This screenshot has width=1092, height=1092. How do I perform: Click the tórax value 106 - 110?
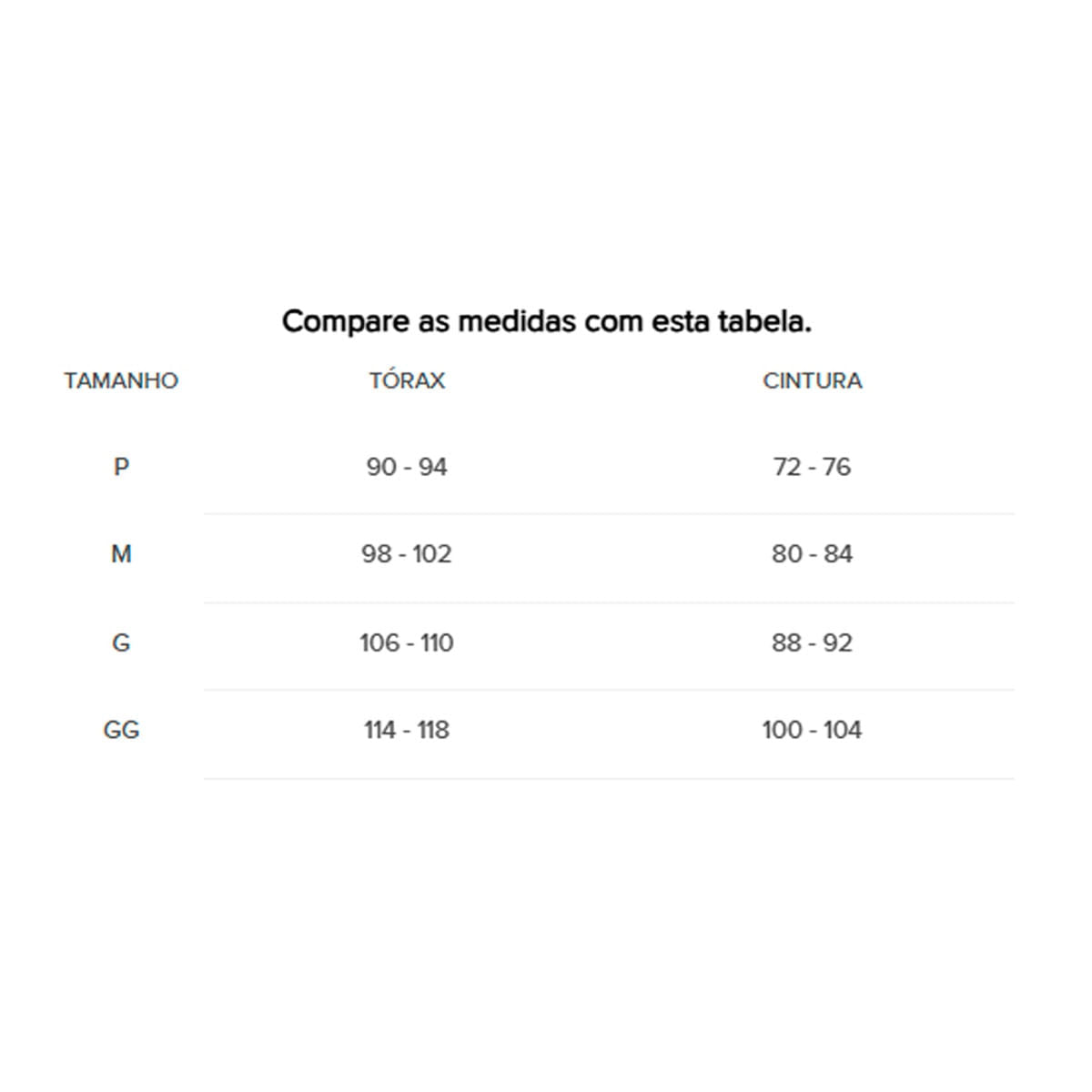click(407, 642)
